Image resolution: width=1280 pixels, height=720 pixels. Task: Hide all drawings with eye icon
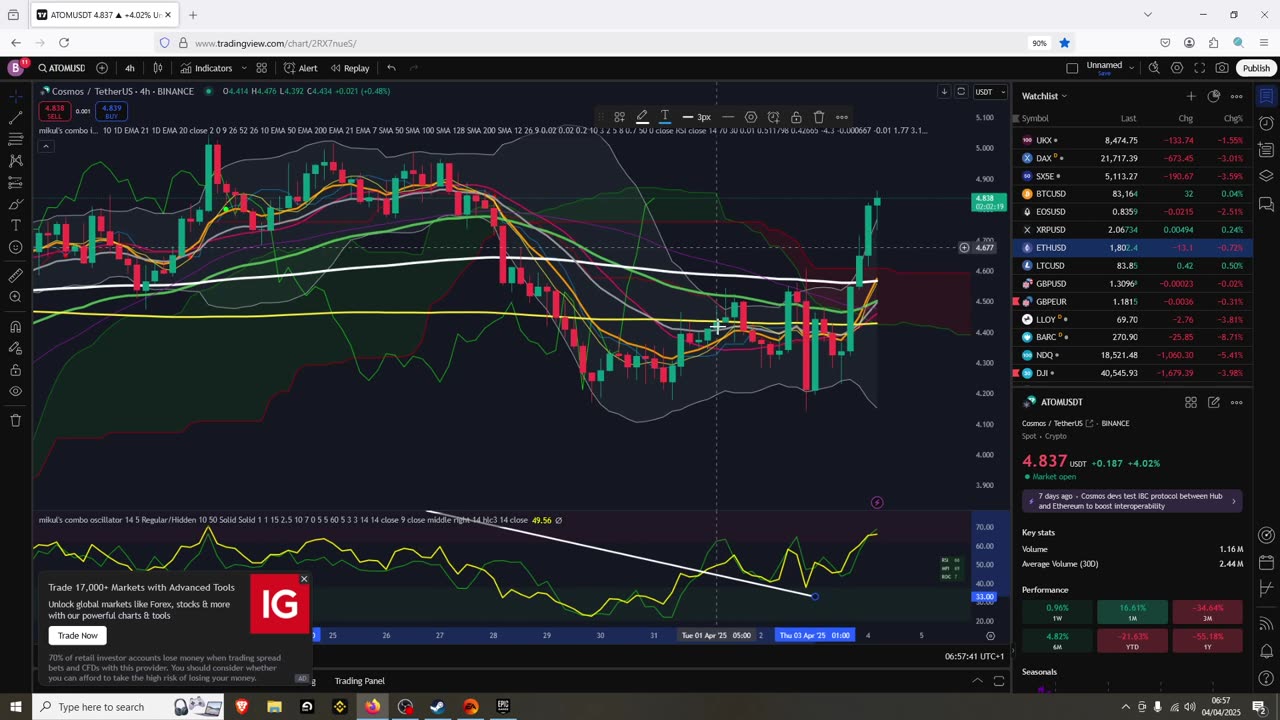15,392
